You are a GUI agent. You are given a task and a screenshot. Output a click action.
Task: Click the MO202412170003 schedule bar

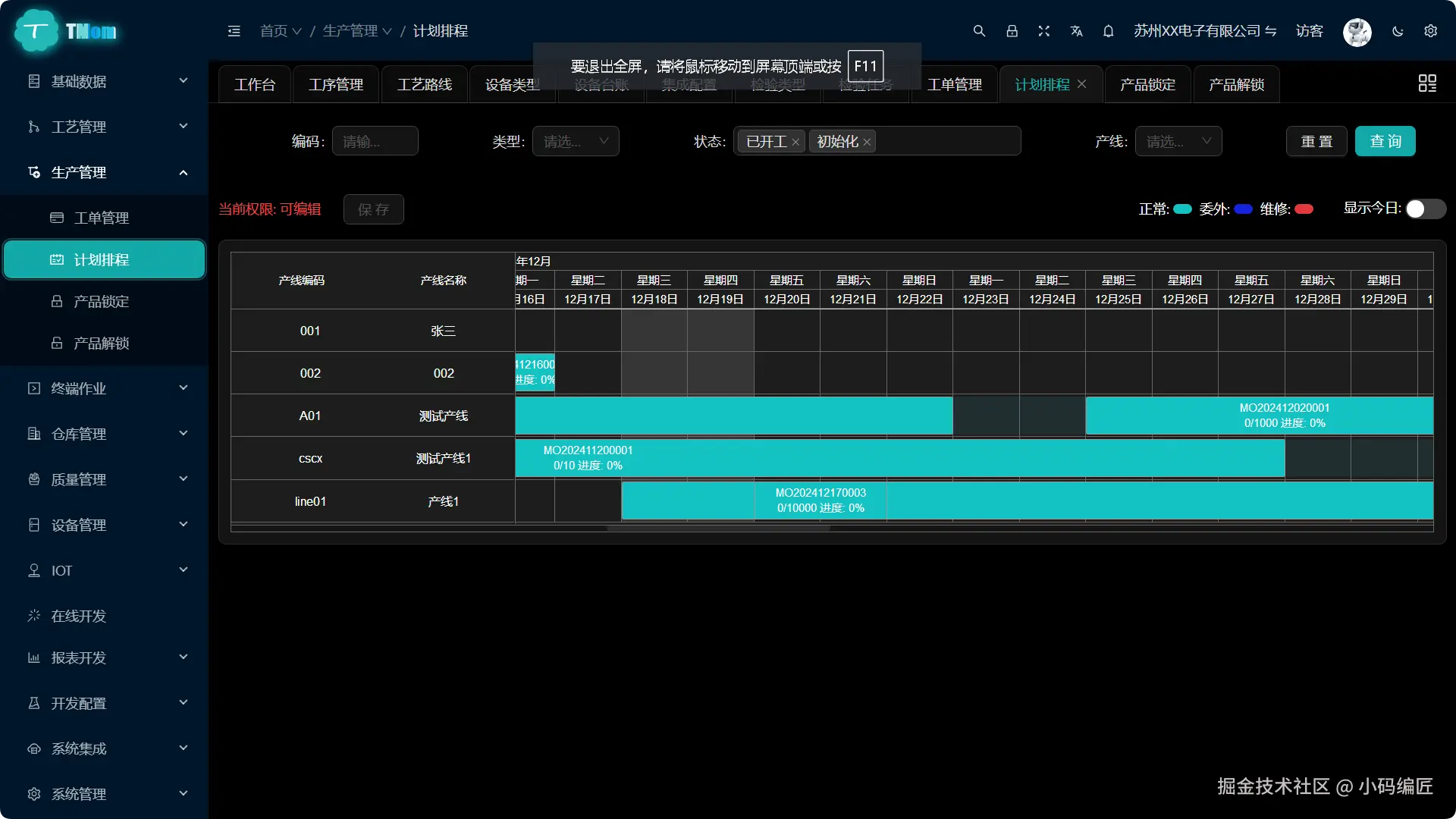821,500
